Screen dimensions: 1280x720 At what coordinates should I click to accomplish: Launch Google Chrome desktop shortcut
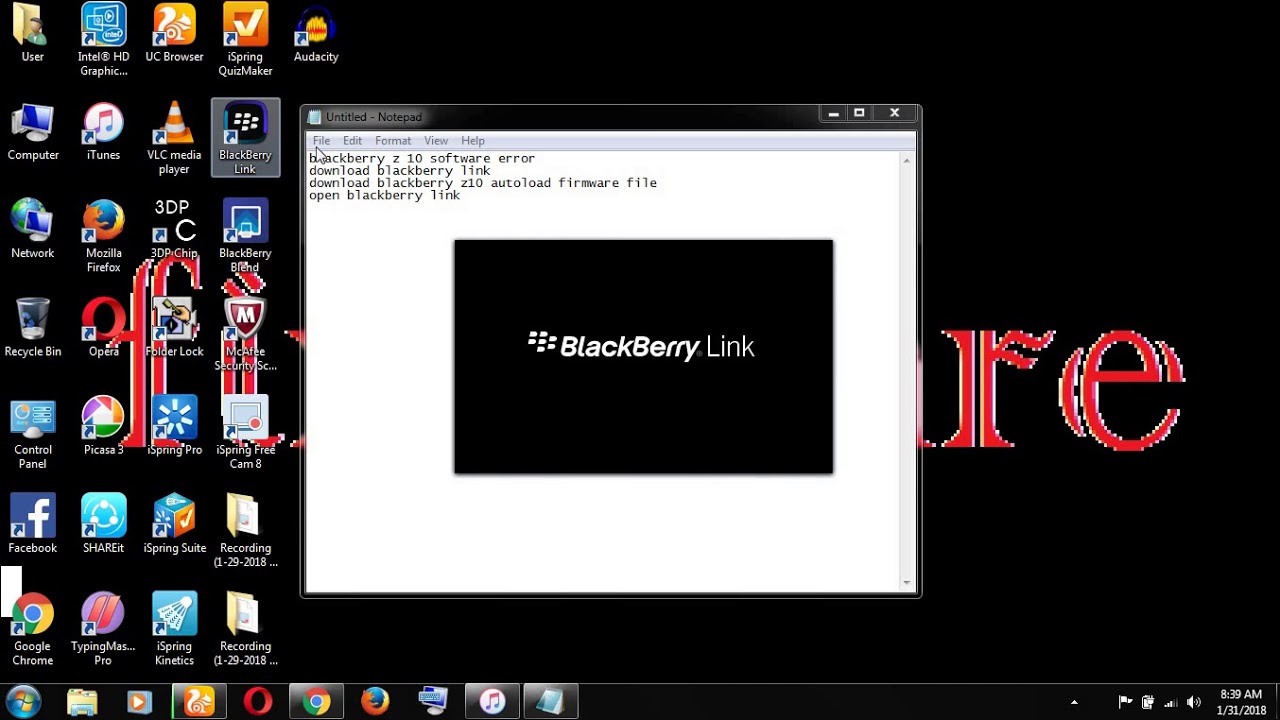point(32,629)
